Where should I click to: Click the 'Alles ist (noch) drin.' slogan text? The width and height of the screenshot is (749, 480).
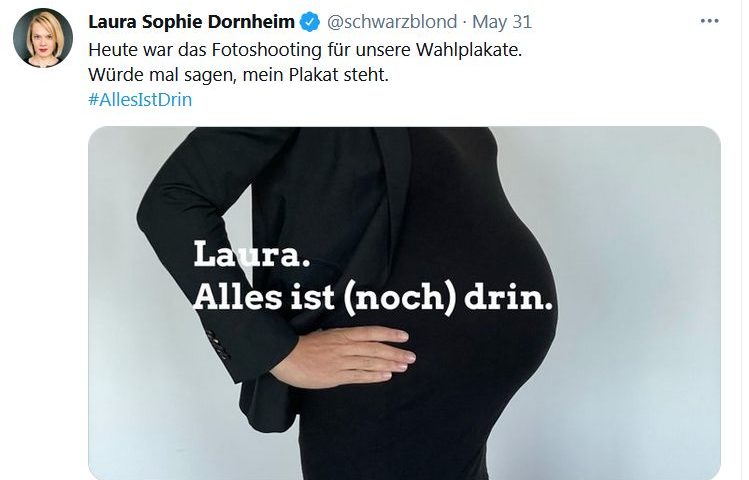pos(373,297)
